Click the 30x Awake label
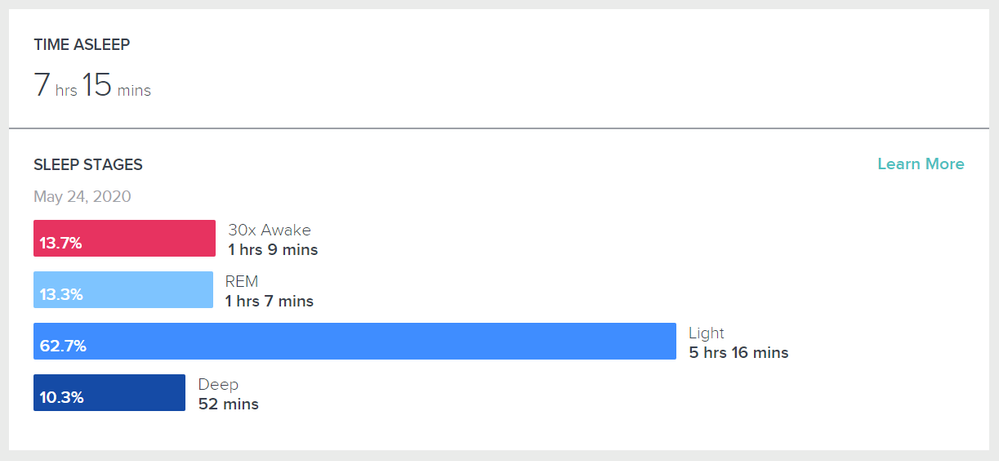 click(x=270, y=230)
